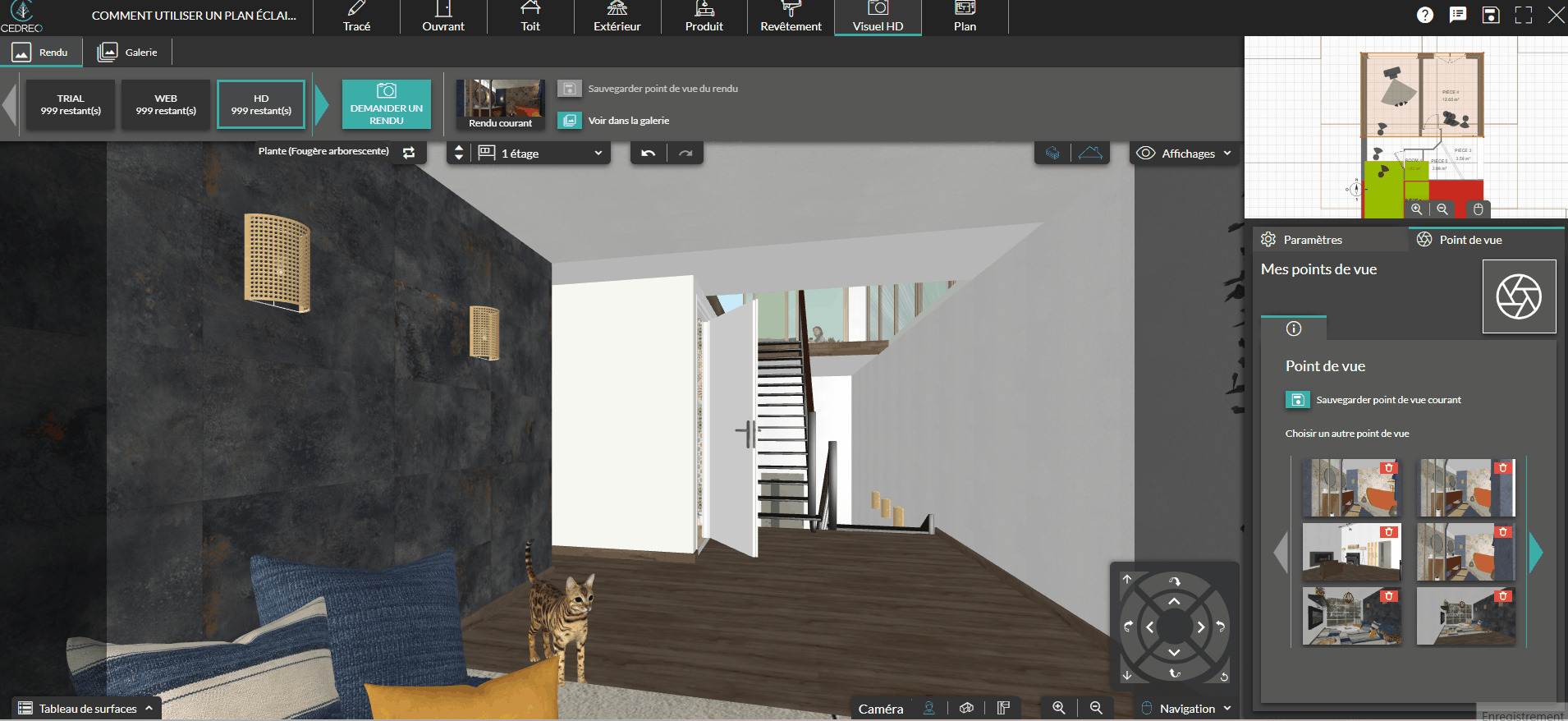Rotate camera right with curved arrow
Screen dimensions: 1568x721
point(1221,627)
